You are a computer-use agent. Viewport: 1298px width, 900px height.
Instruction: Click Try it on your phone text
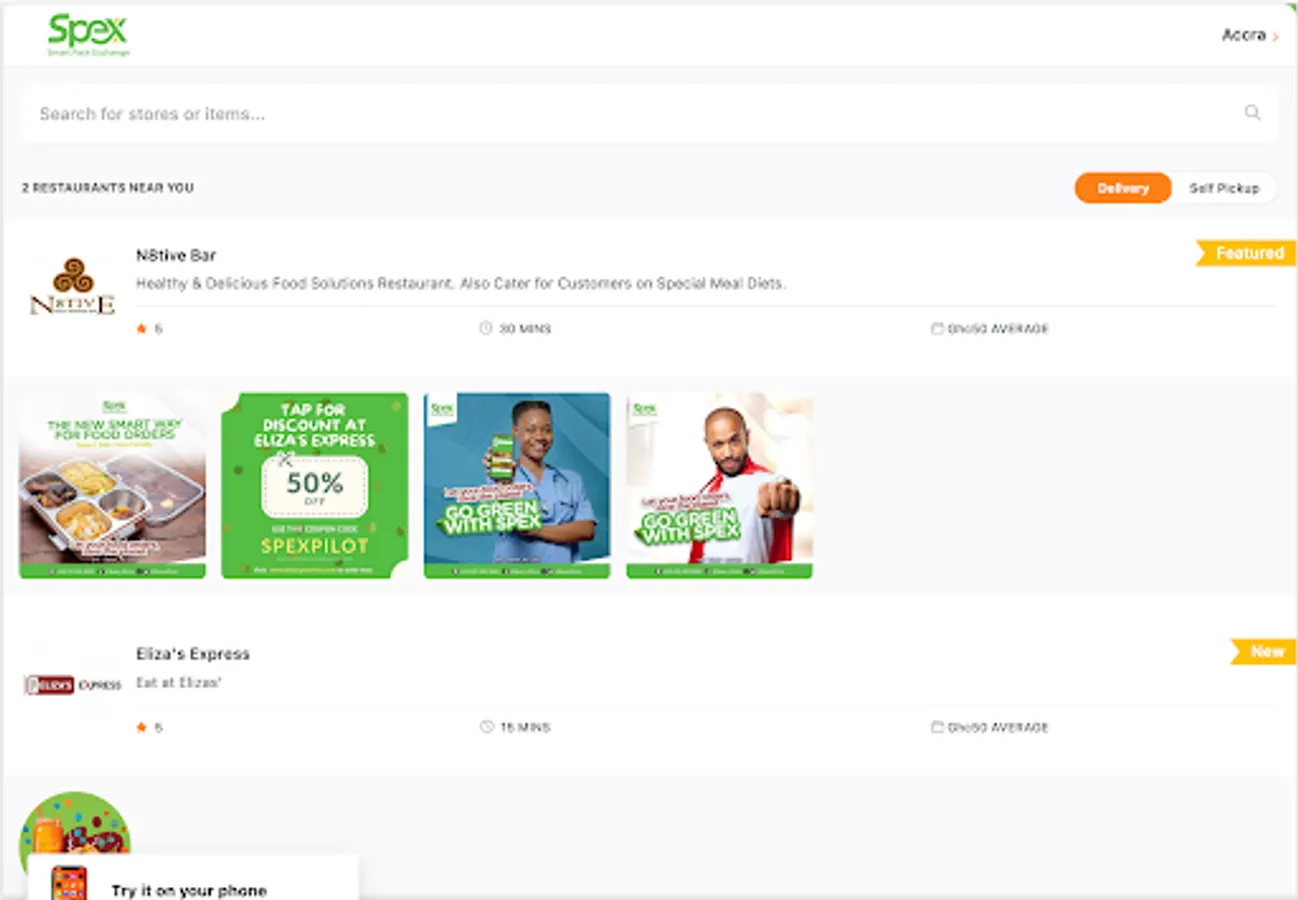pyautogui.click(x=189, y=891)
